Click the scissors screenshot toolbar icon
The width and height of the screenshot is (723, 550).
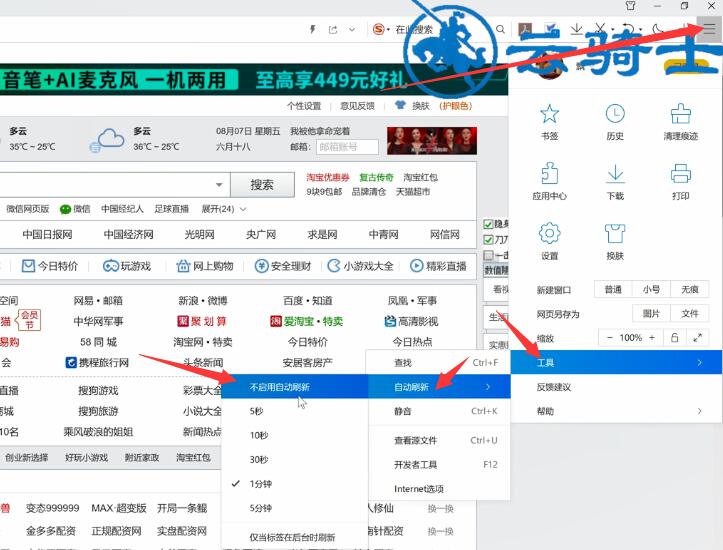(599, 29)
